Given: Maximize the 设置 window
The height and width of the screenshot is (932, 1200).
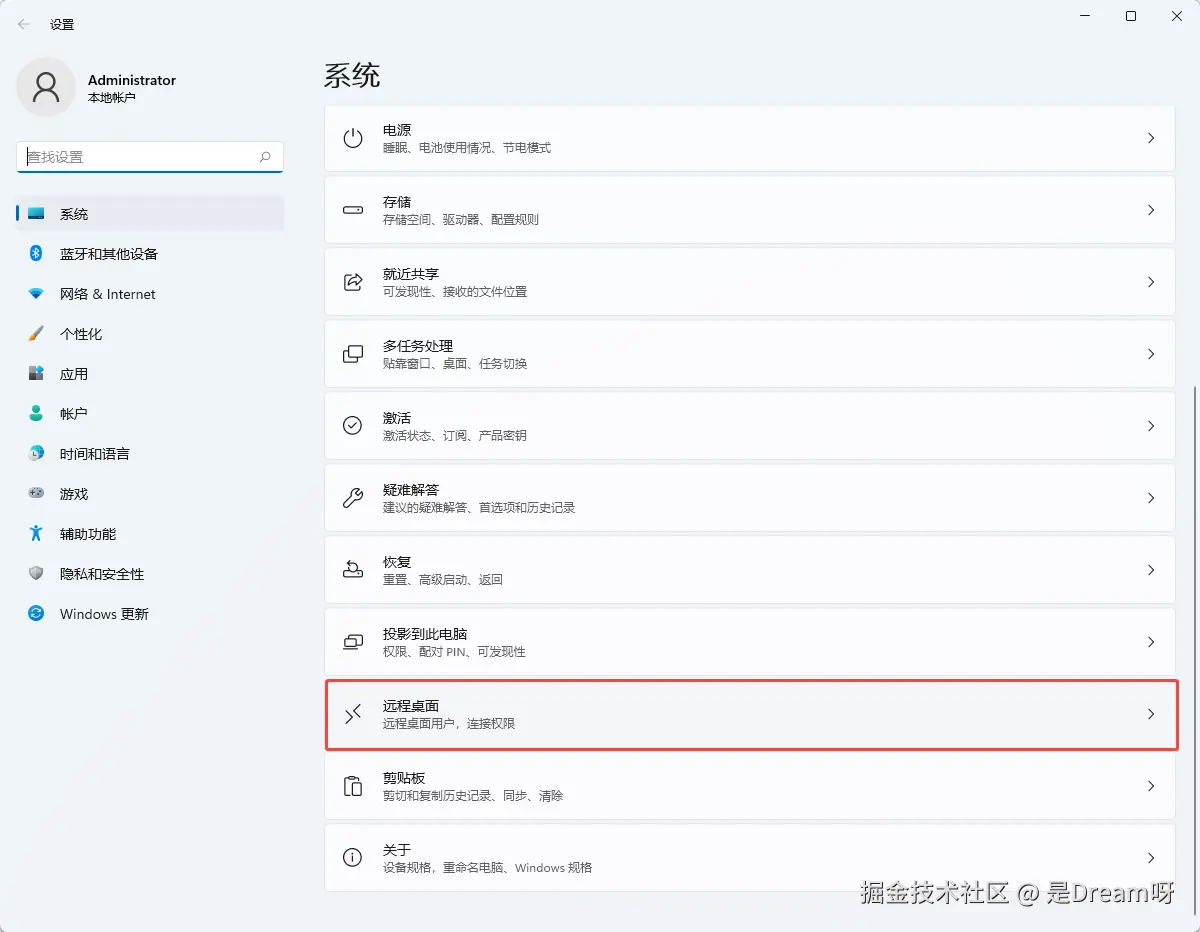Looking at the screenshot, I should (x=1131, y=16).
